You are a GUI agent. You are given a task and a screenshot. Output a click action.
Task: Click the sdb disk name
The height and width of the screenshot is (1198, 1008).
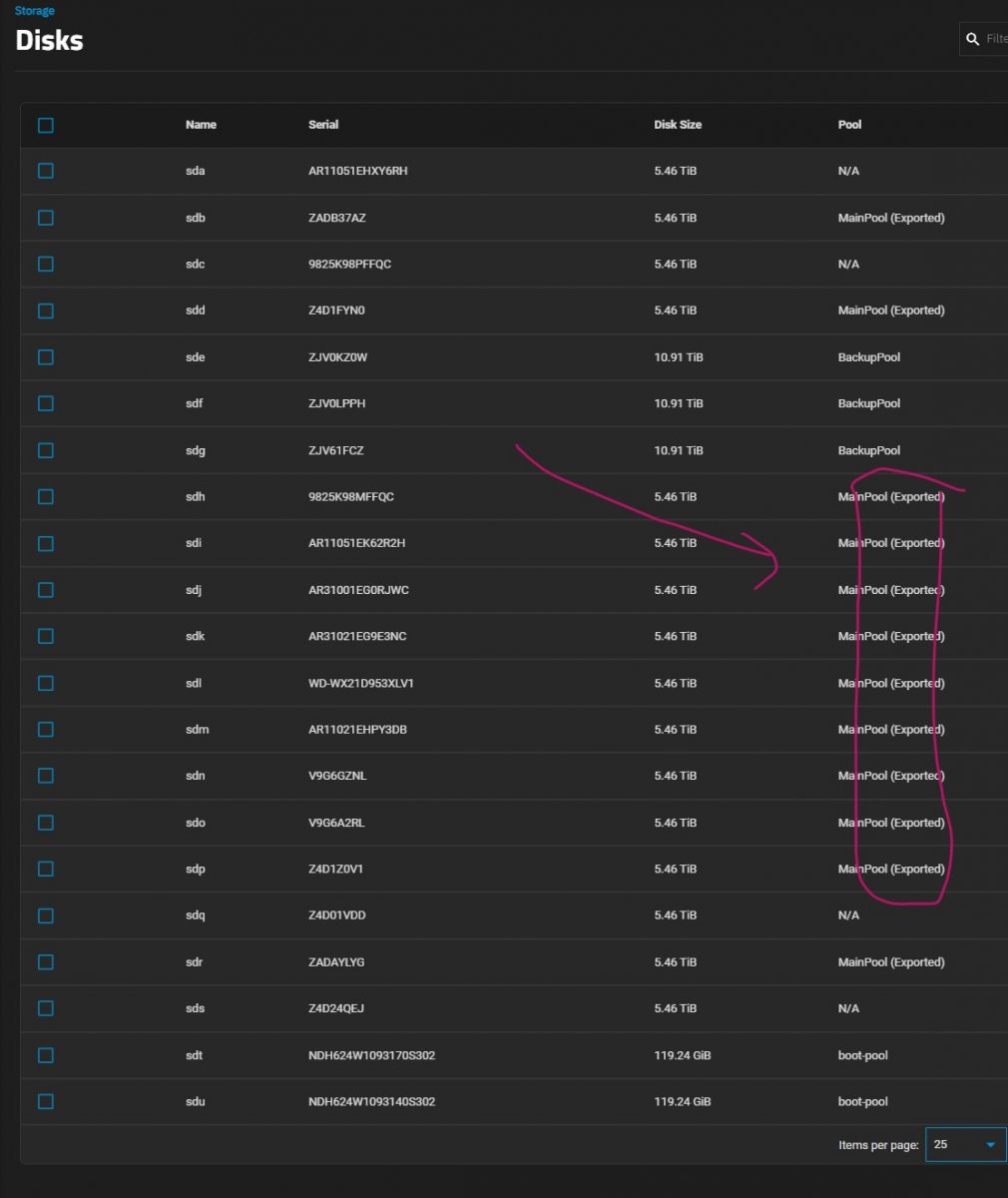tap(196, 218)
